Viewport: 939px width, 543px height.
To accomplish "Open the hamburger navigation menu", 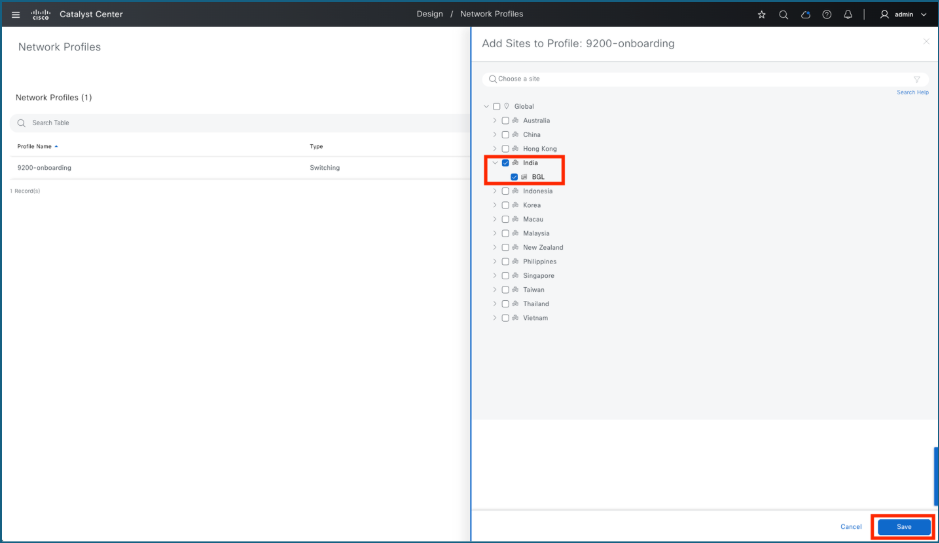I will pyautogui.click(x=16, y=14).
